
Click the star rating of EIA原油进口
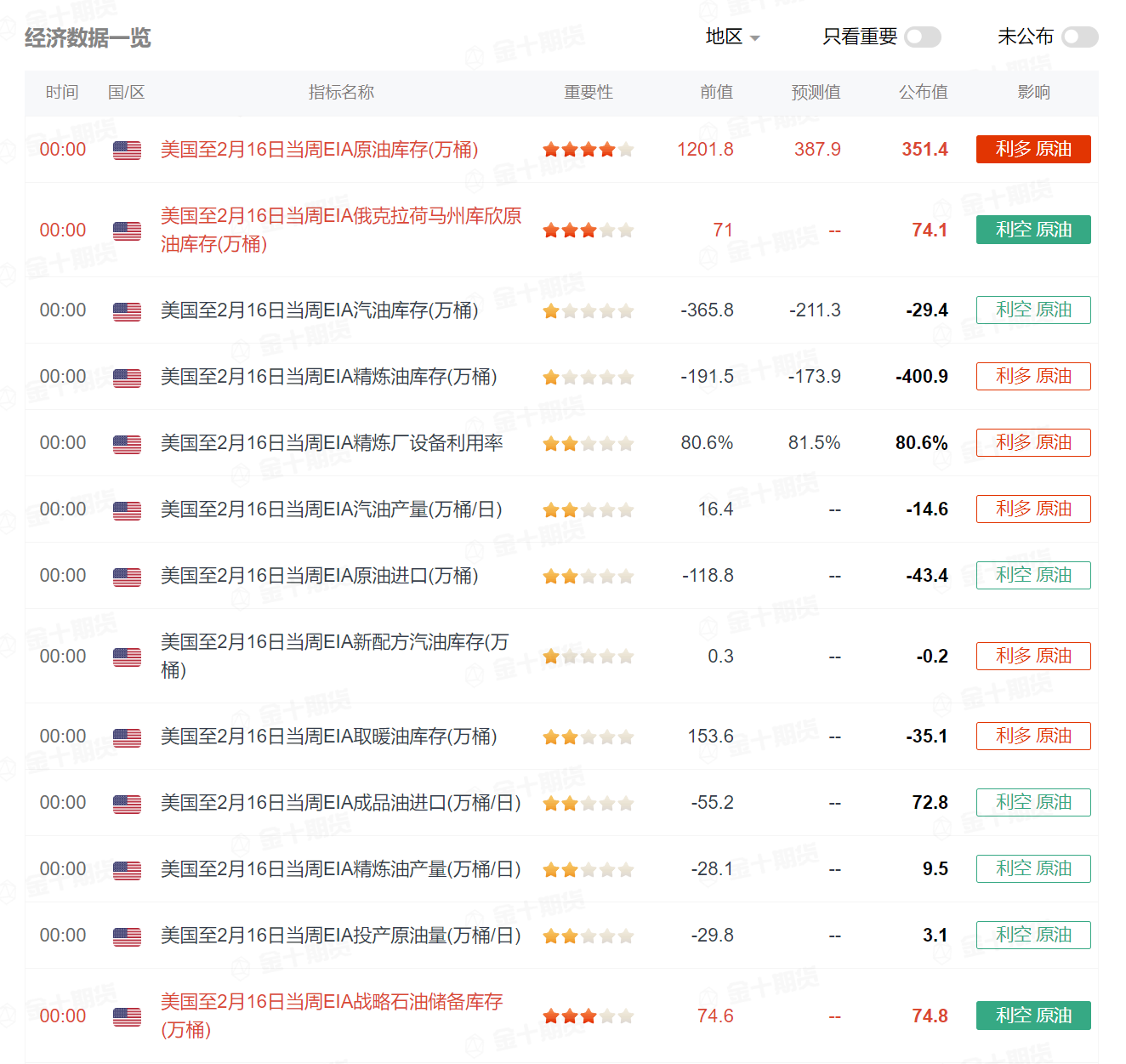[x=589, y=577]
